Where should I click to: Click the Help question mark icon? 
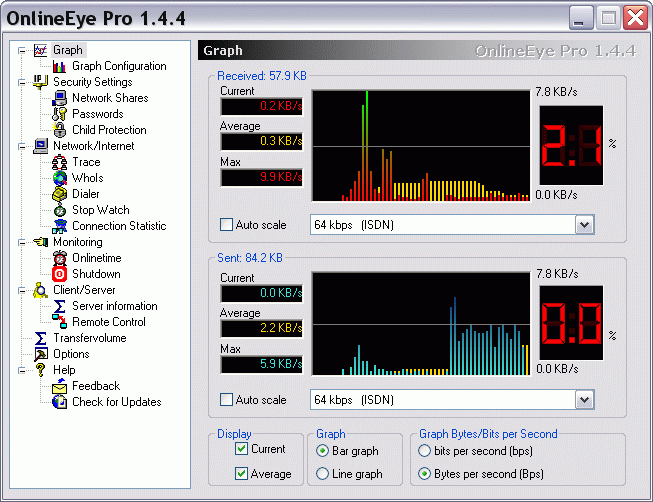coord(40,370)
